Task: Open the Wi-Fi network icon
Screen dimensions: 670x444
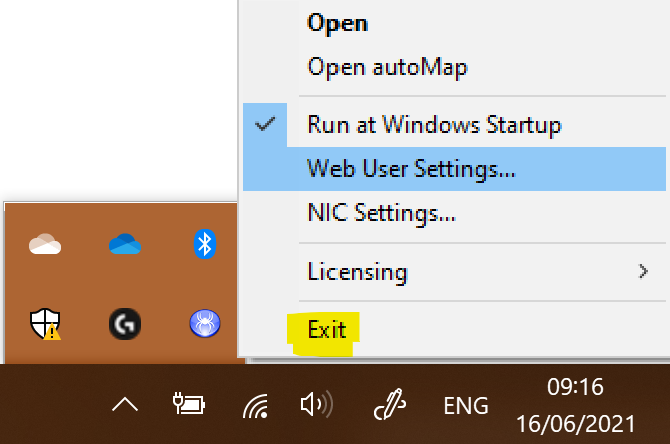Action: click(x=256, y=406)
